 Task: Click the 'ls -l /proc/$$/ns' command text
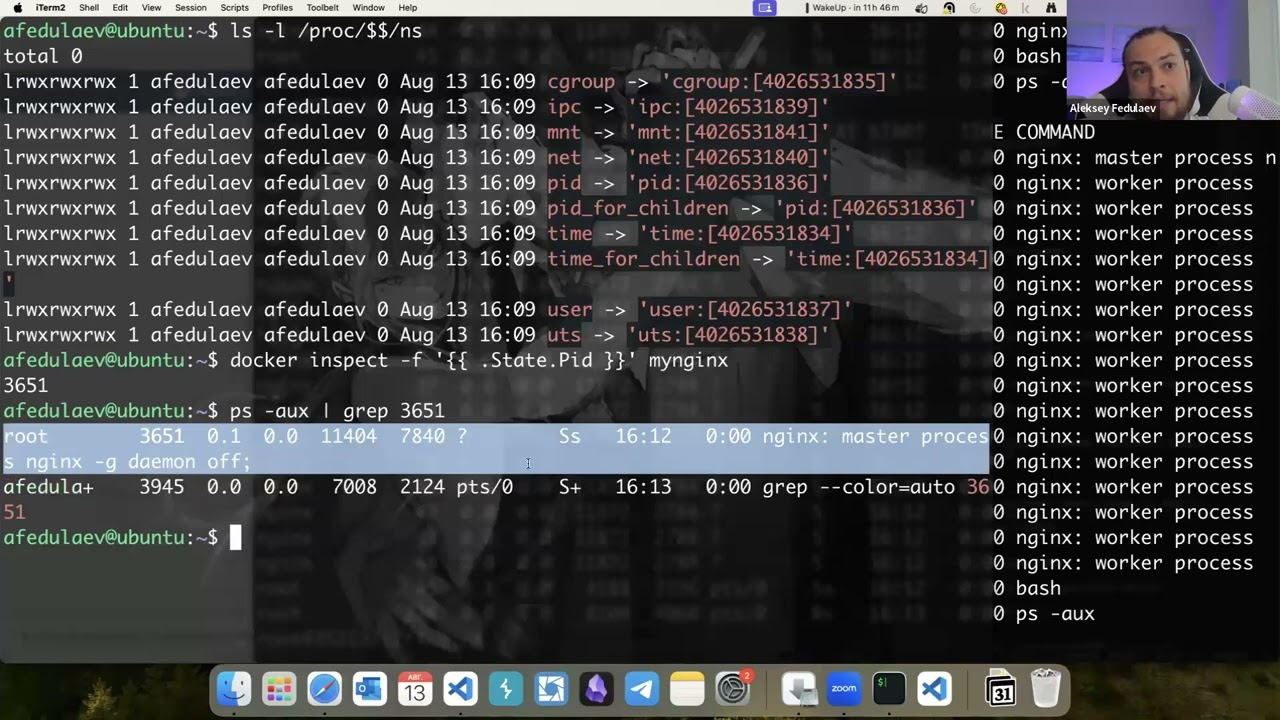[326, 31]
